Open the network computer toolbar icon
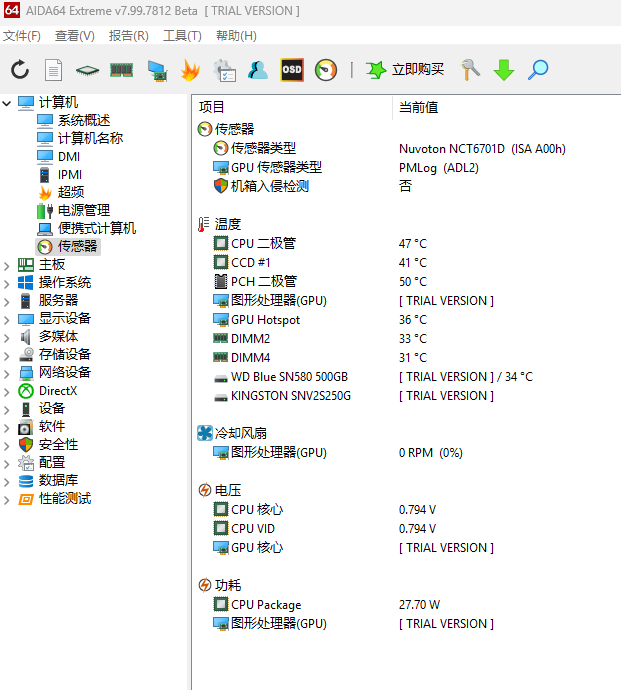 click(x=157, y=70)
